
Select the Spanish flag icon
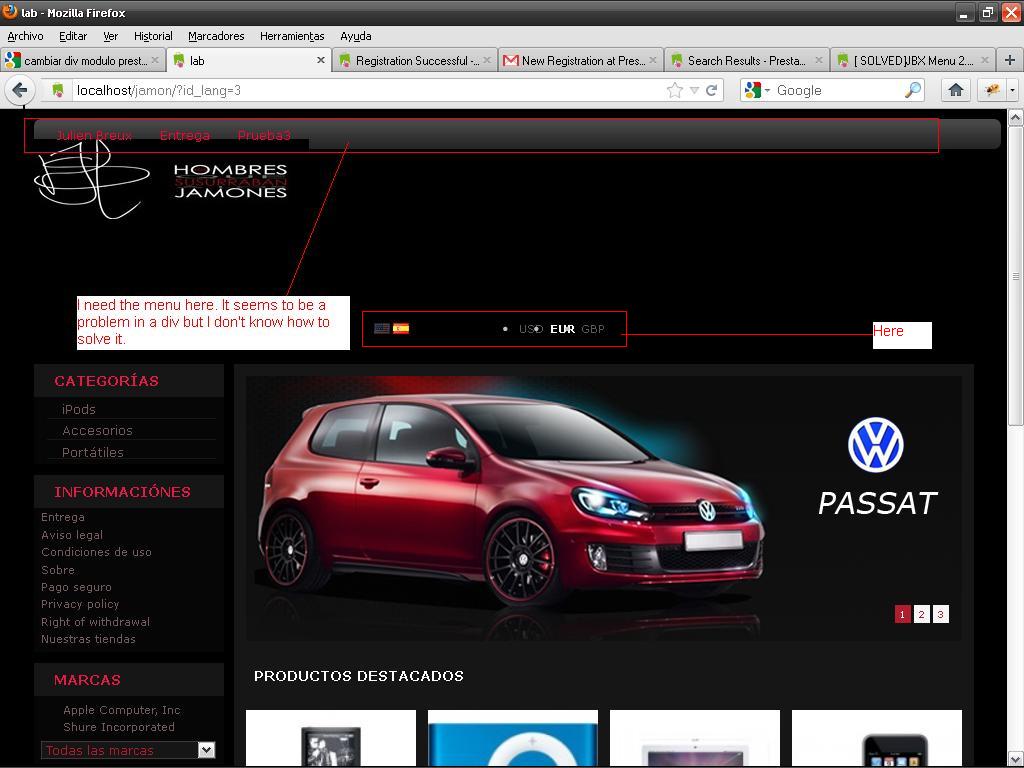pos(401,328)
